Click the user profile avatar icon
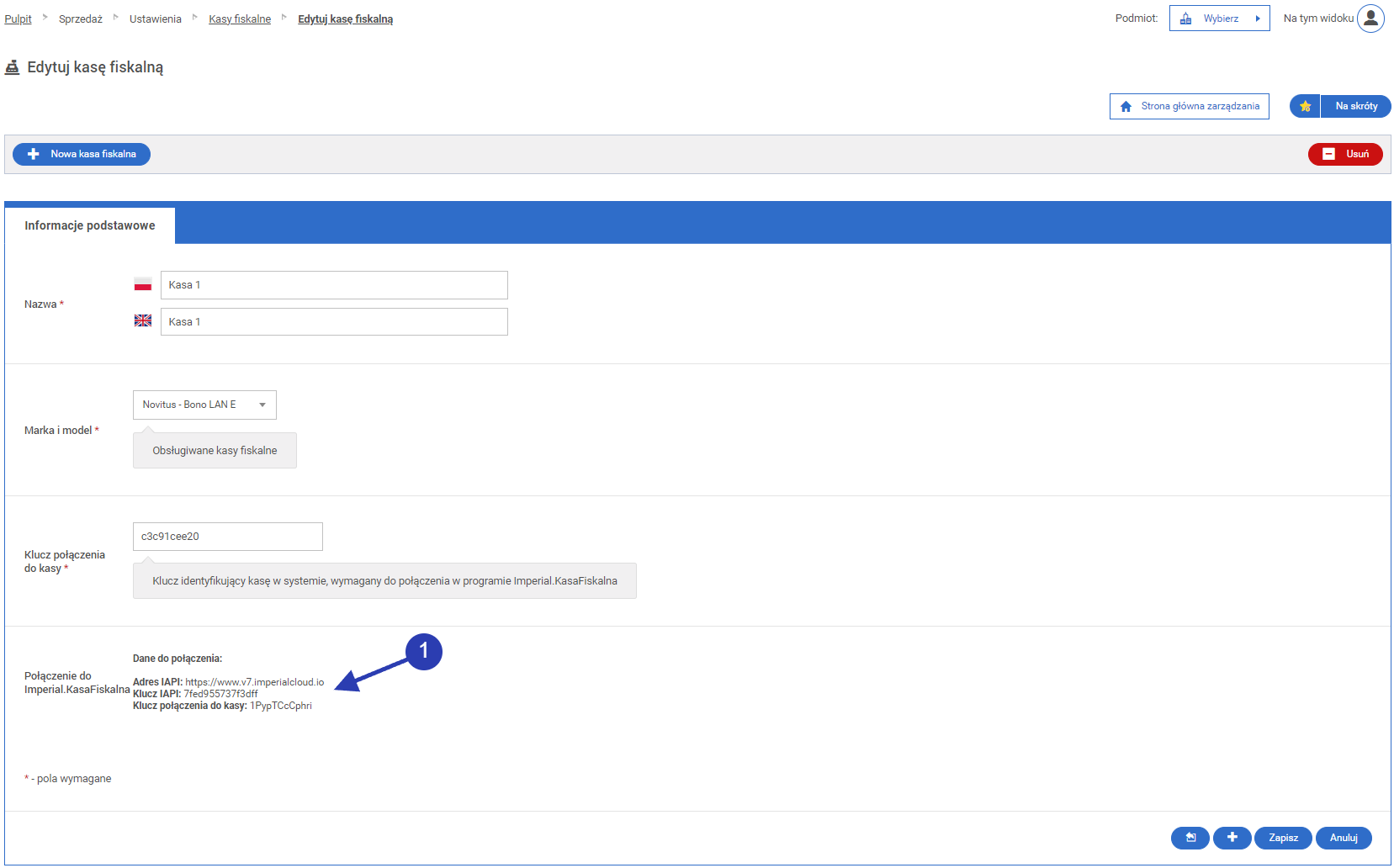This screenshot has height=868, width=1394. click(1370, 19)
